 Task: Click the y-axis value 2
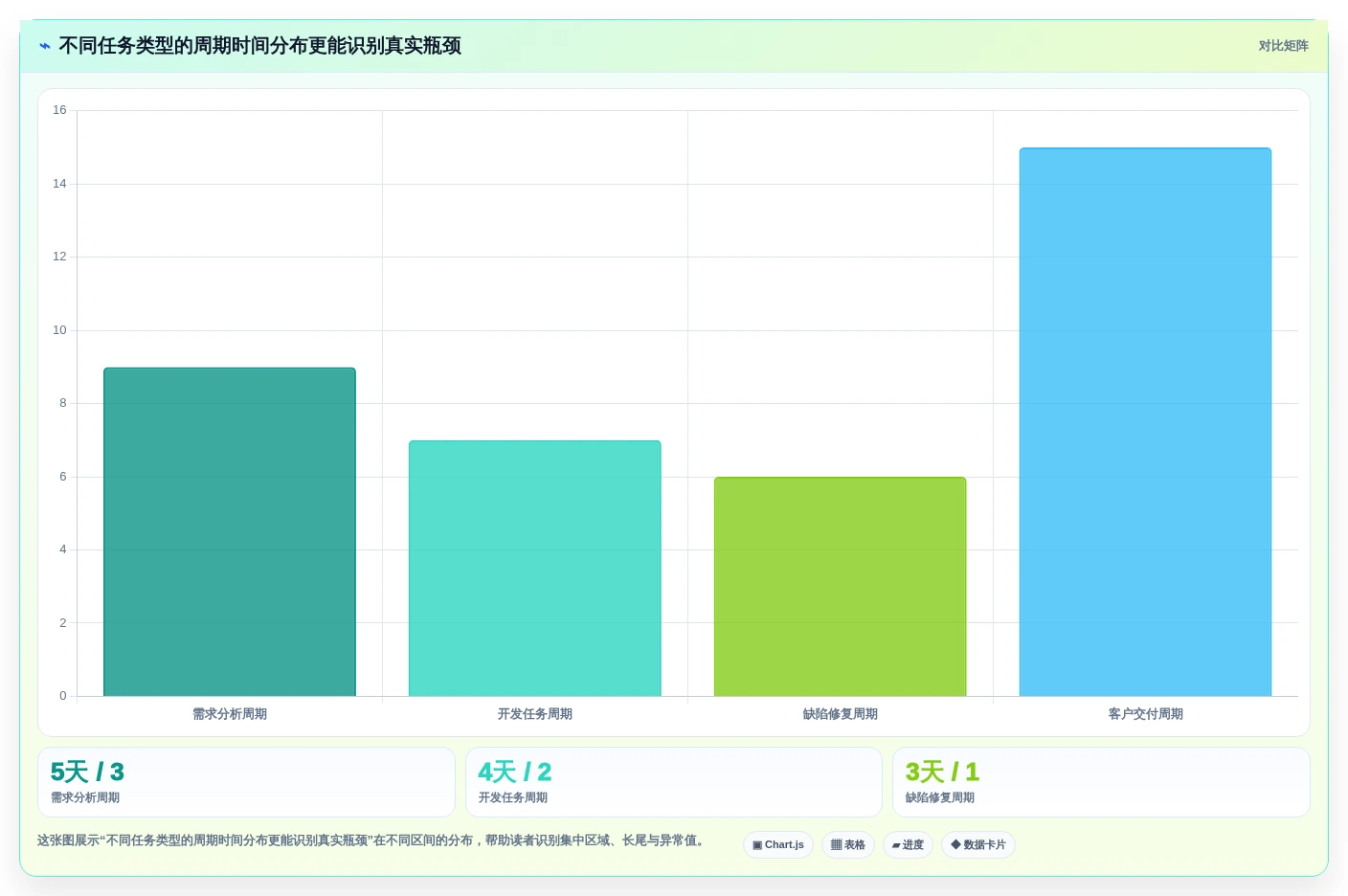(x=63, y=623)
